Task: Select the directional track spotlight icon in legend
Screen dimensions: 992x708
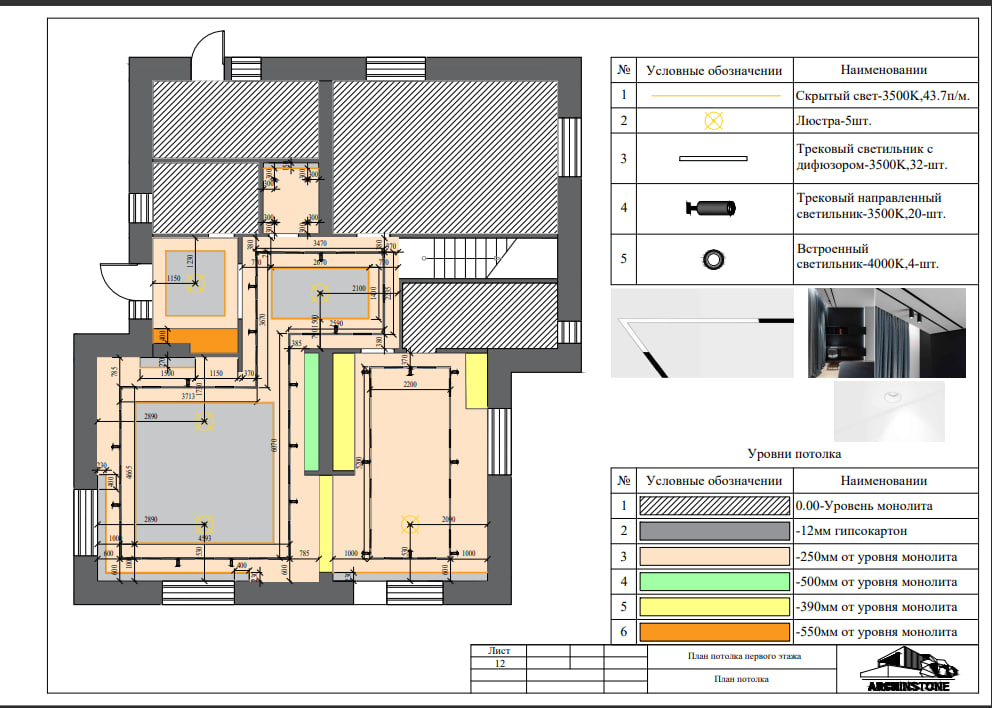Action: point(711,208)
